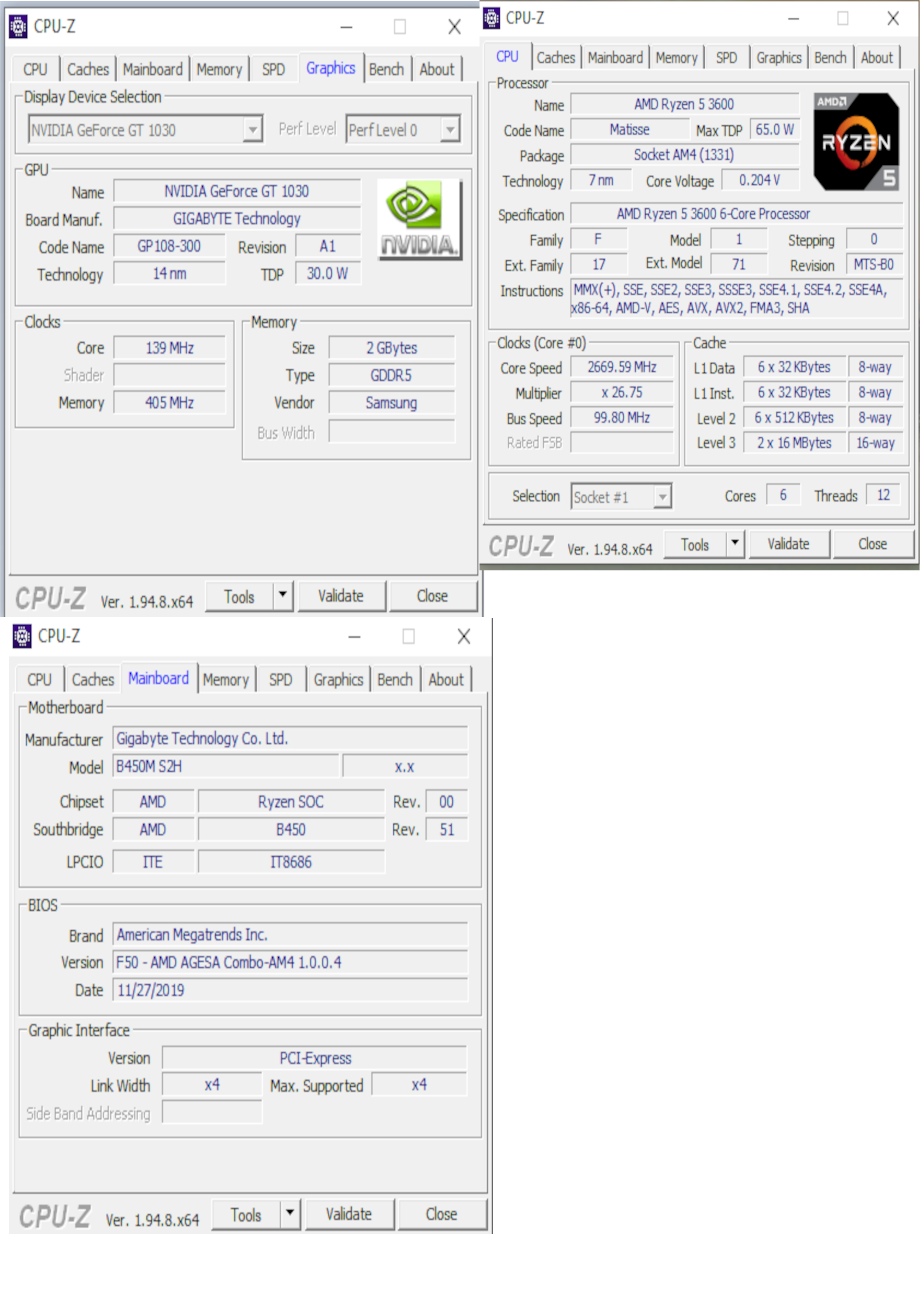Click the CPU-Z app icon in CPU window title bar
Viewport: 924px width, 1307px height.
click(x=491, y=18)
